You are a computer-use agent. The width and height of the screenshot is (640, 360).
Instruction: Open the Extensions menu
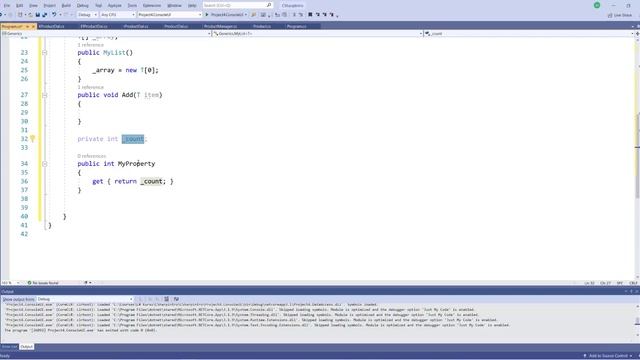(x=151, y=6)
